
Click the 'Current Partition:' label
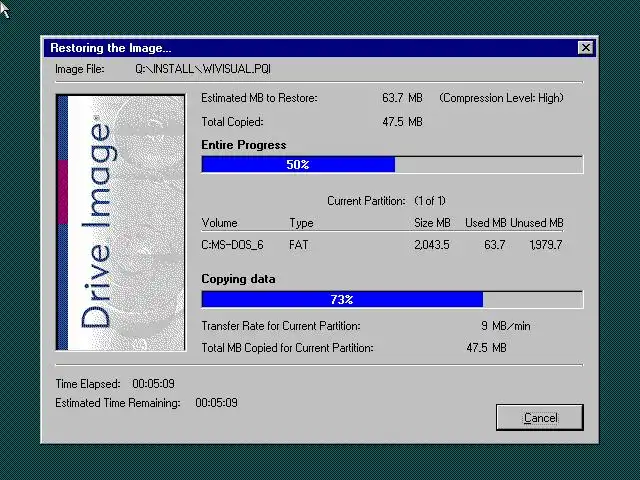366,201
